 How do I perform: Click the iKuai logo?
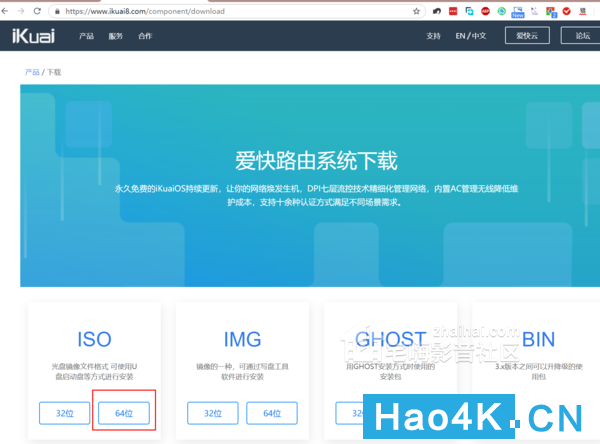tap(34, 36)
